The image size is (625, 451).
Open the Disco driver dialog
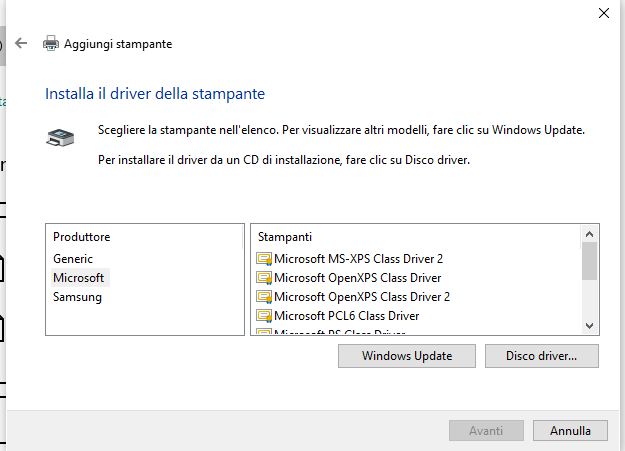542,356
